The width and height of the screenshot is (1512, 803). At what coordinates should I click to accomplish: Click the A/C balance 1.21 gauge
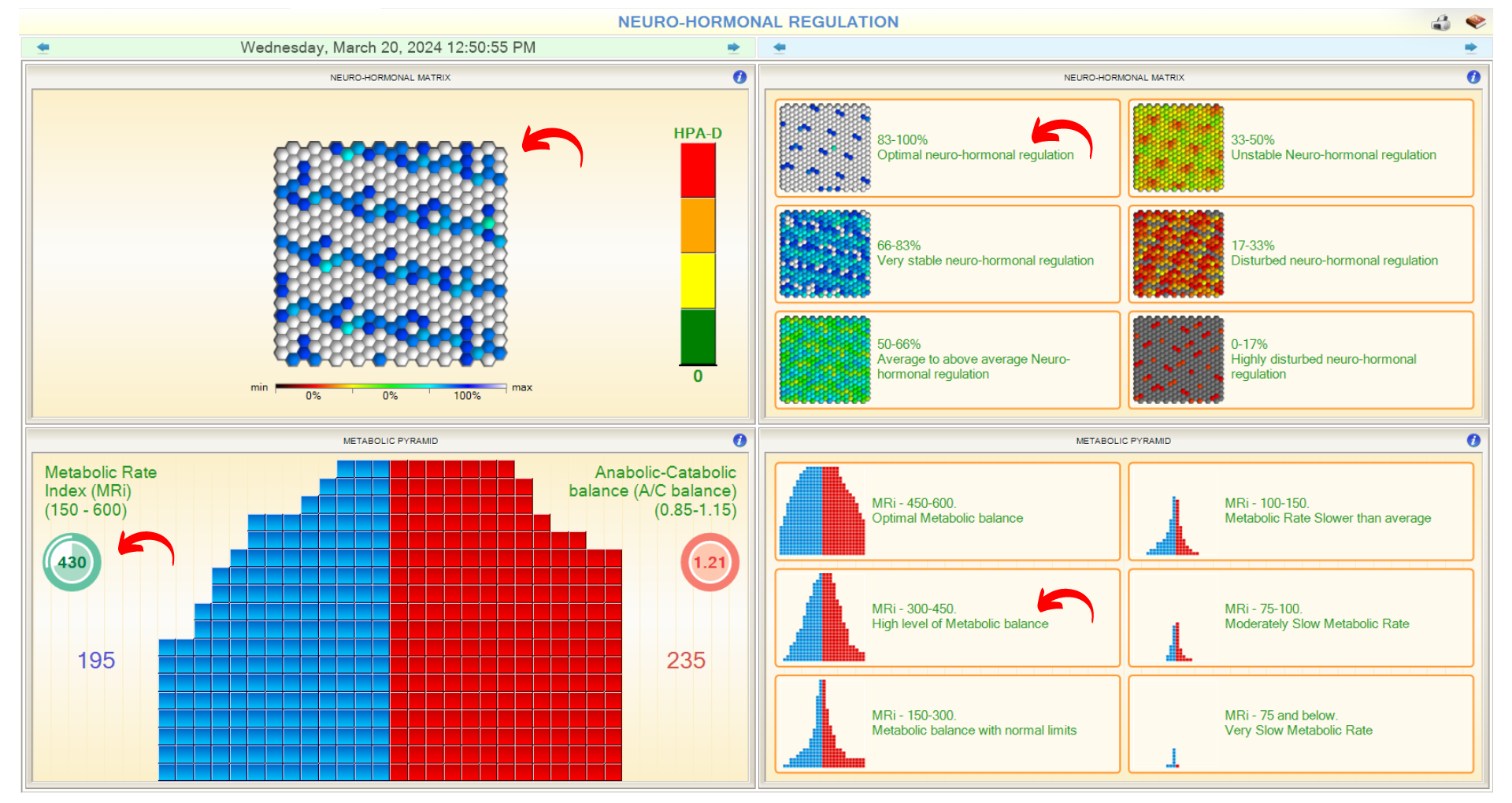click(710, 562)
